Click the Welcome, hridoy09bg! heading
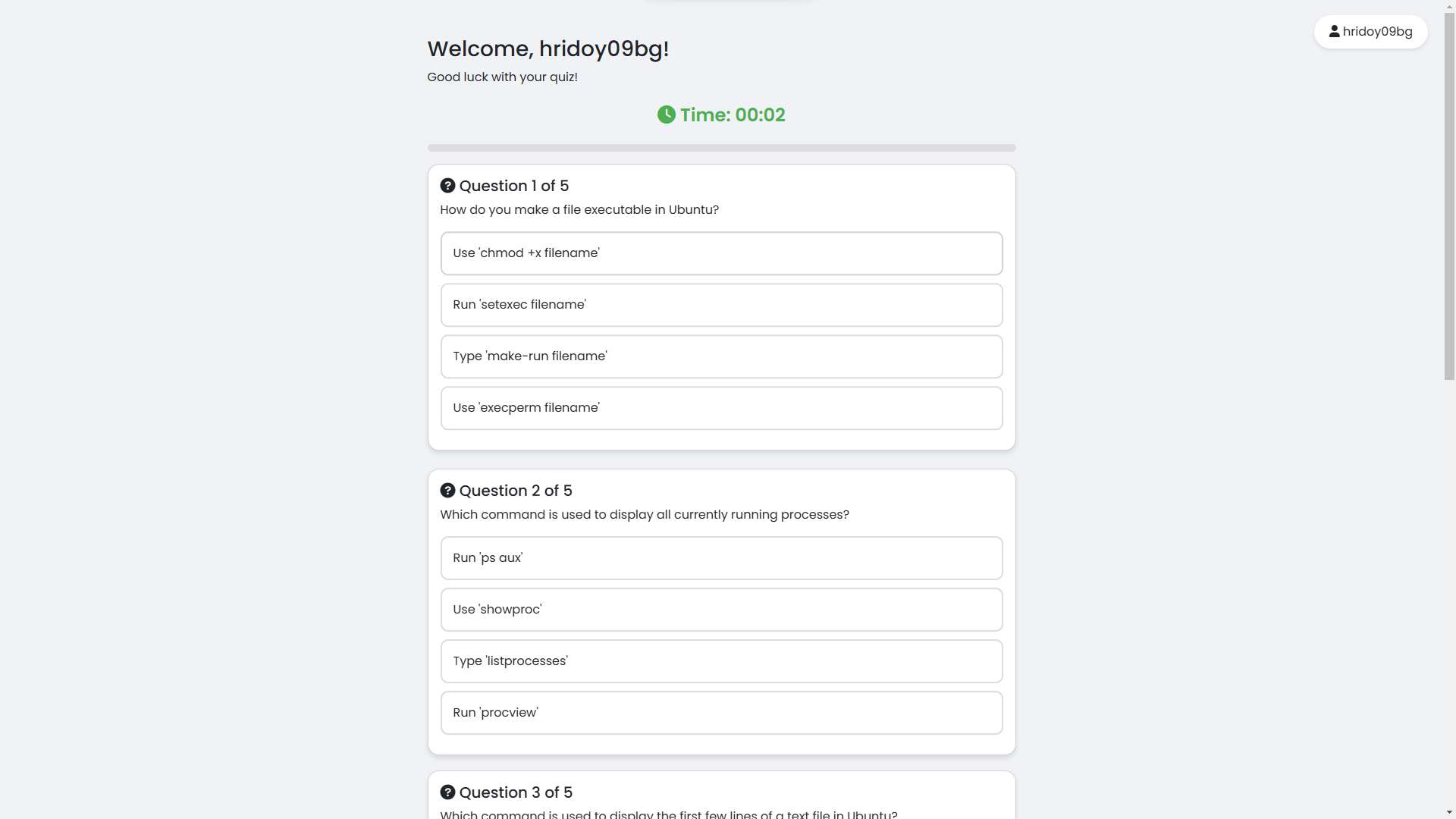The width and height of the screenshot is (1456, 819). [548, 49]
